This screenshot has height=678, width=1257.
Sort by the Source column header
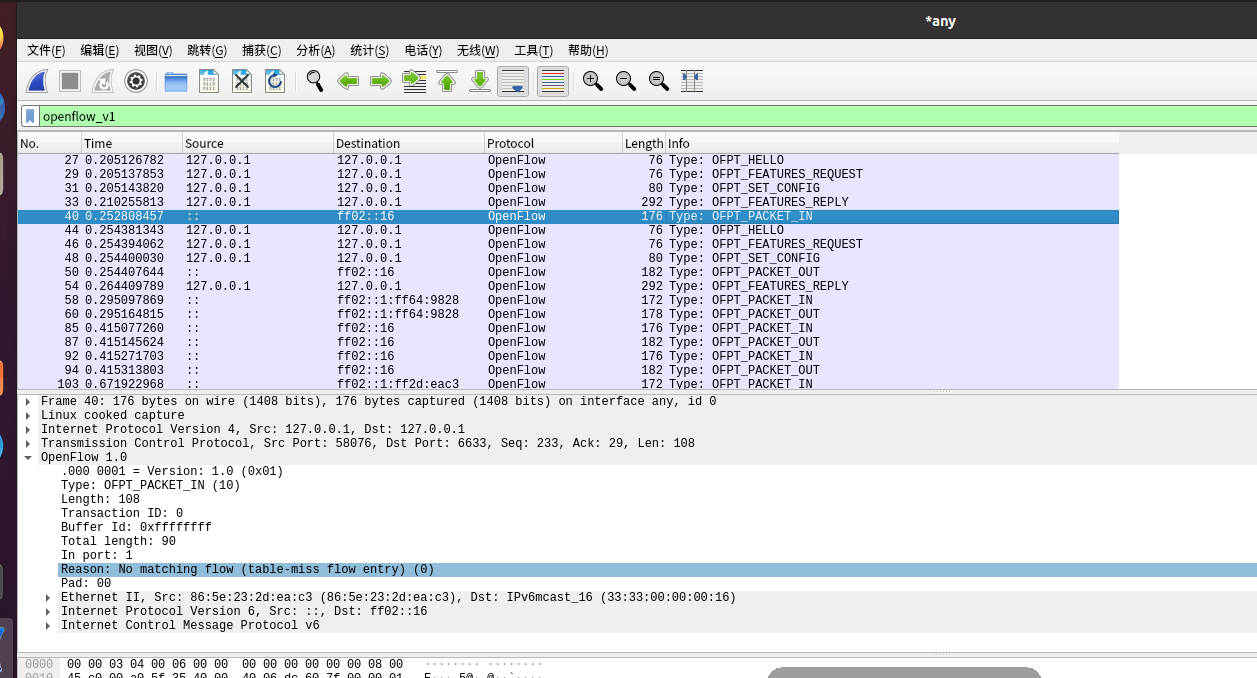tap(258, 143)
